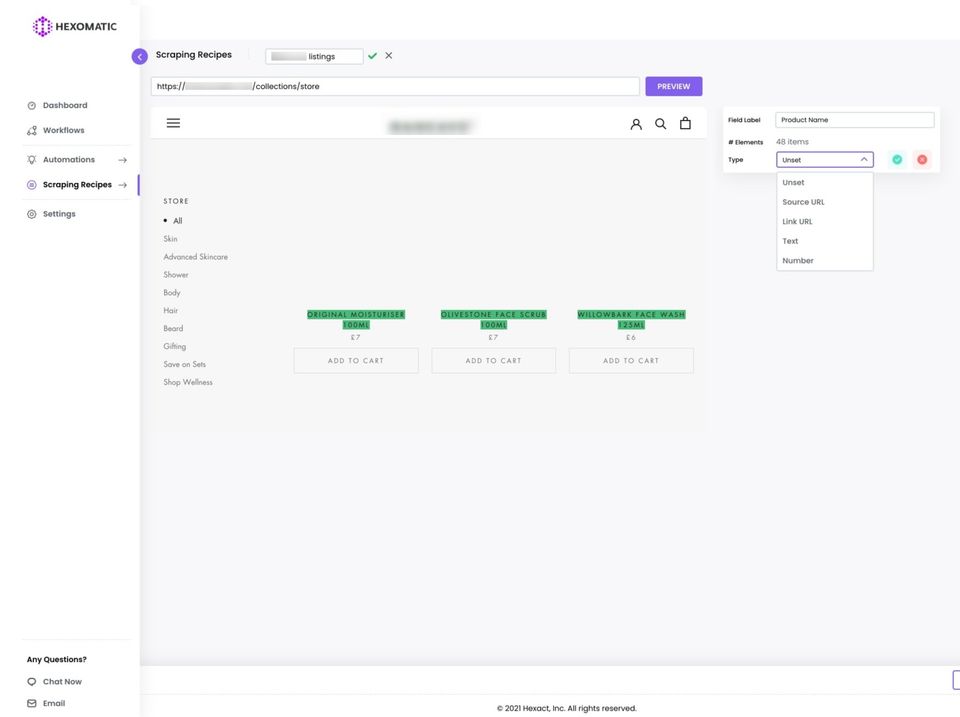Collapse the Type dropdown chevron

864,160
